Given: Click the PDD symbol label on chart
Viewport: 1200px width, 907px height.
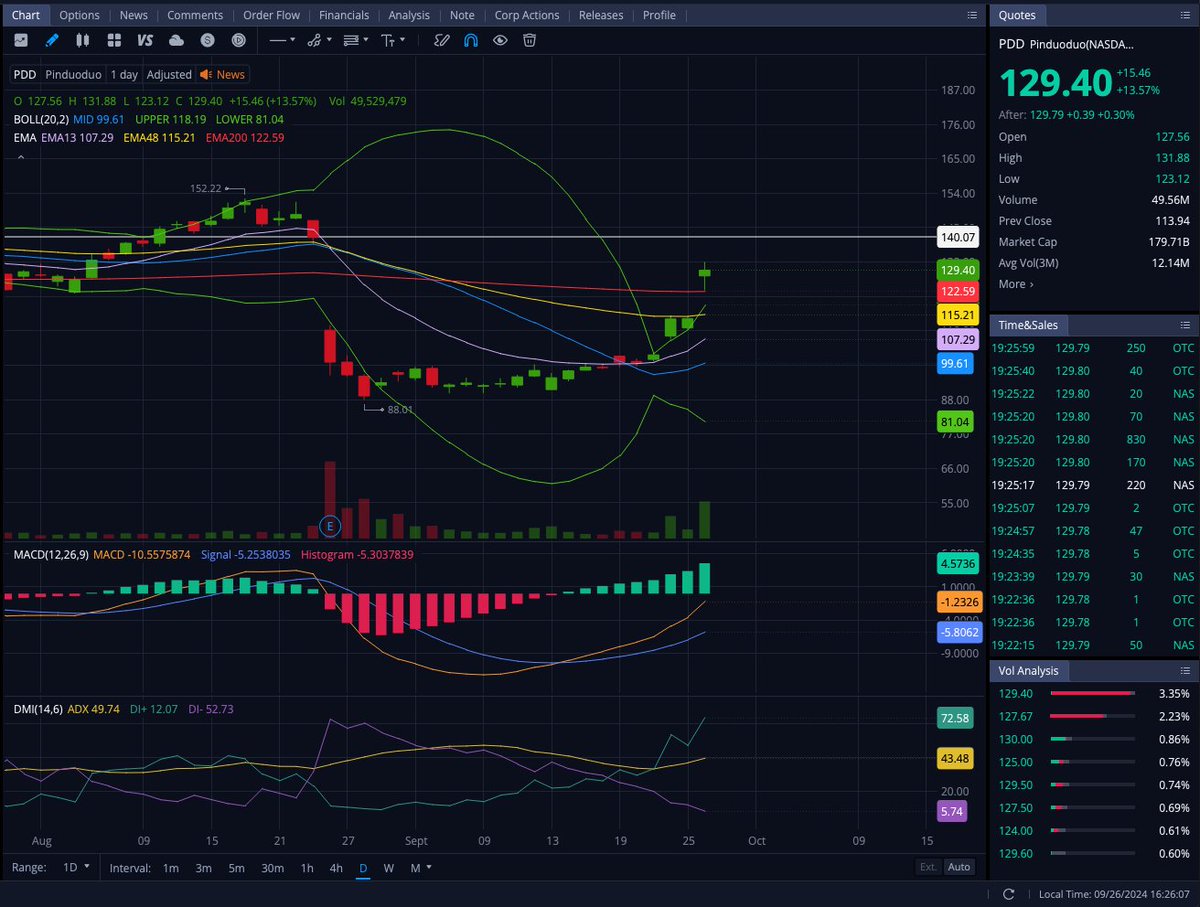Looking at the screenshot, I should (x=25, y=74).
